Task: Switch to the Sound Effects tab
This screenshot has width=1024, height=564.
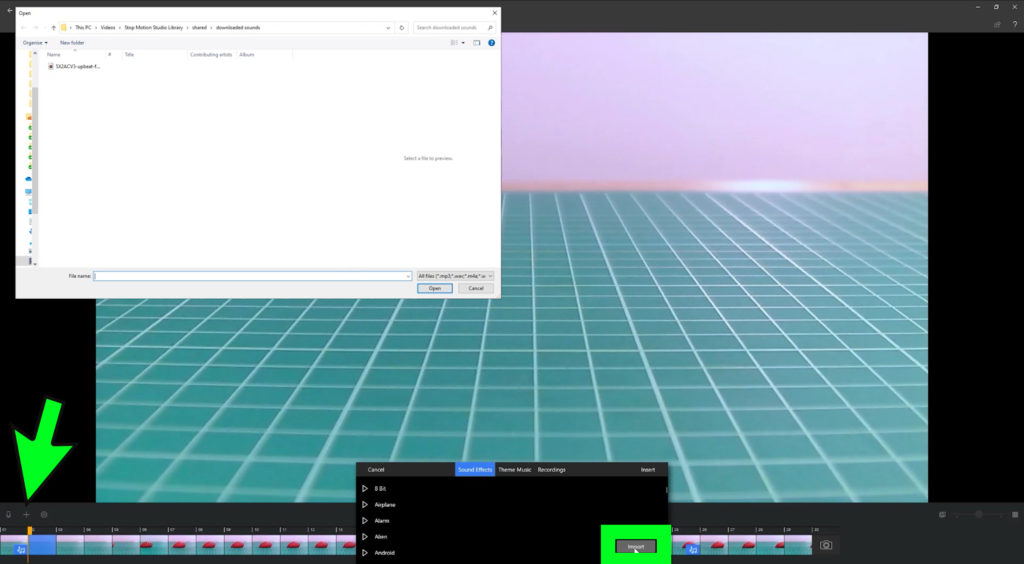Action: point(475,469)
